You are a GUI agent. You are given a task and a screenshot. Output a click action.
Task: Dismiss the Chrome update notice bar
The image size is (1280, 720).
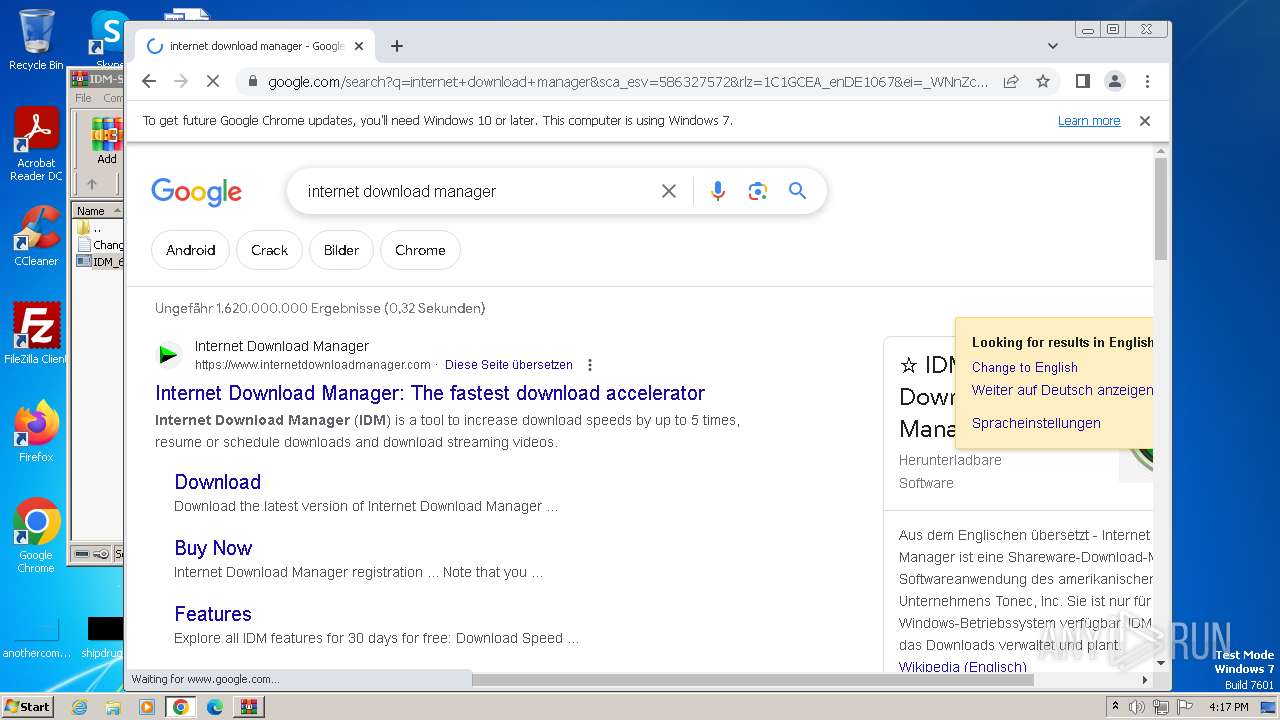[1145, 121]
